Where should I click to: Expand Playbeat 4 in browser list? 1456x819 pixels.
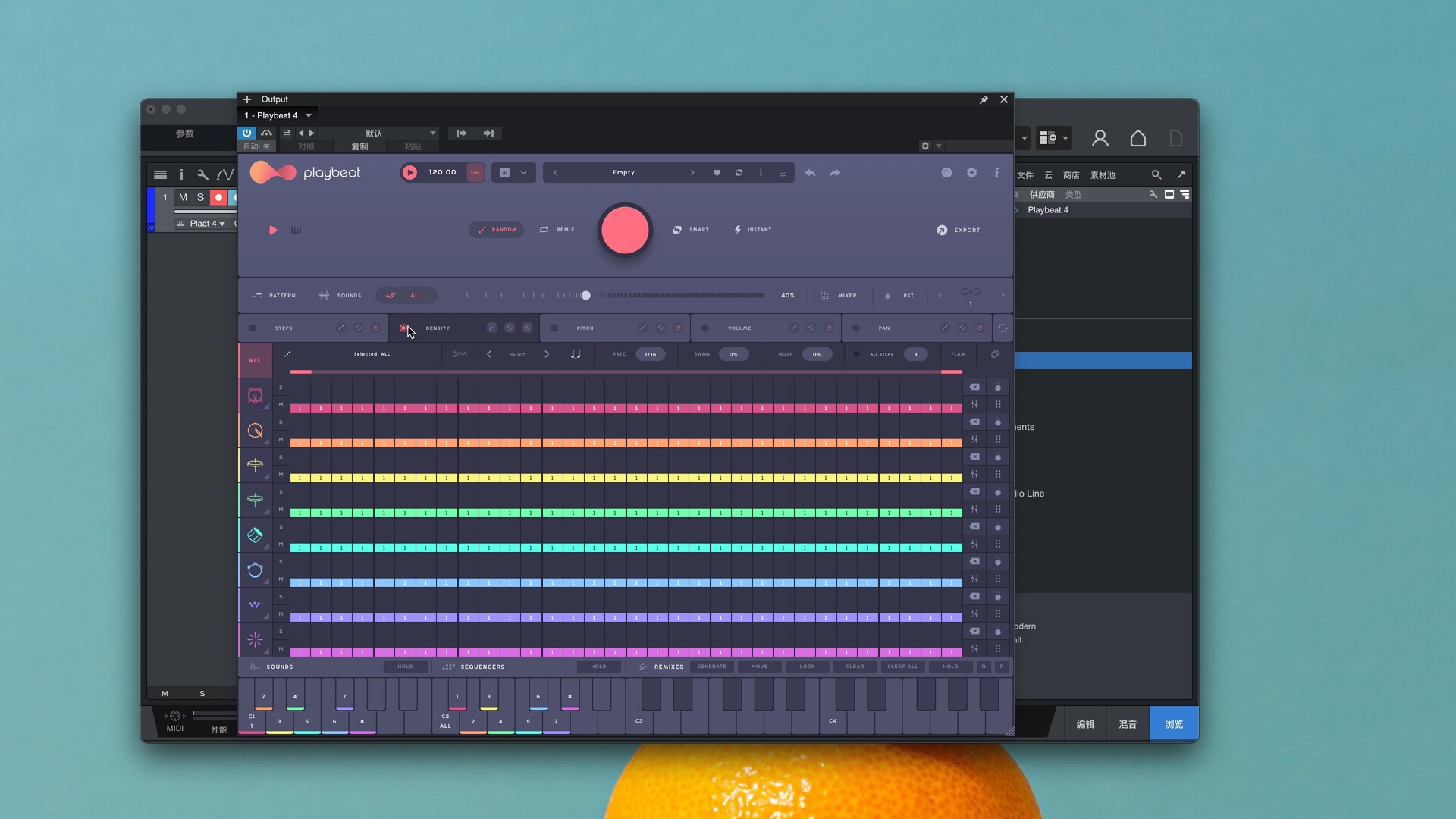1017,210
